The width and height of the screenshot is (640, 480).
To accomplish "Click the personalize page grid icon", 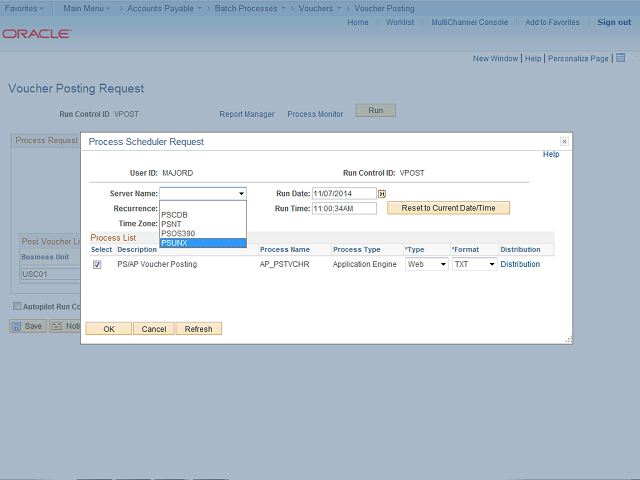I will (x=620, y=58).
